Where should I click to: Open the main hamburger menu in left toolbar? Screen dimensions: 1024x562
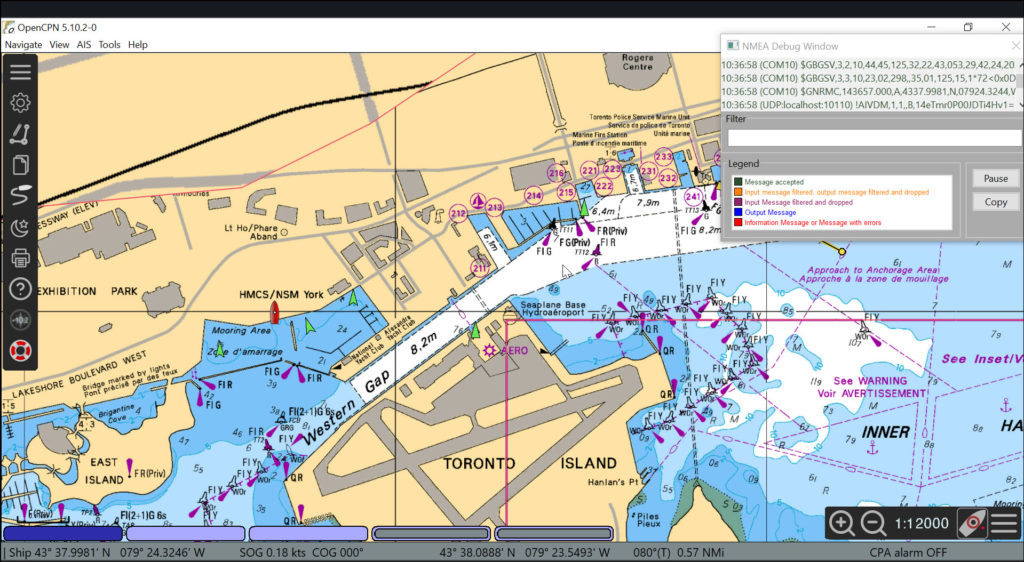pos(20,72)
